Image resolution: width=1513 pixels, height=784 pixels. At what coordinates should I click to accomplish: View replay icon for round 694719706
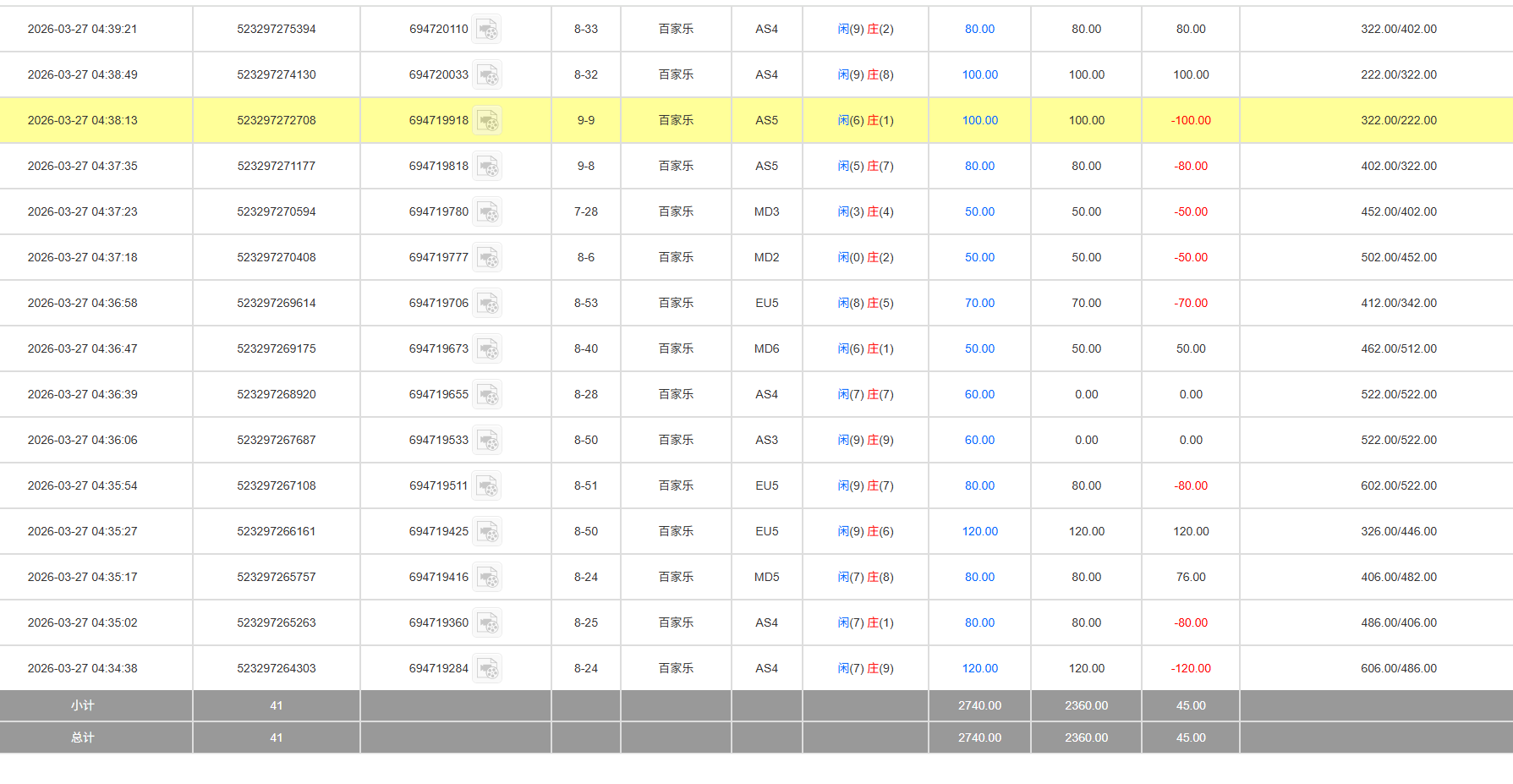tap(486, 304)
